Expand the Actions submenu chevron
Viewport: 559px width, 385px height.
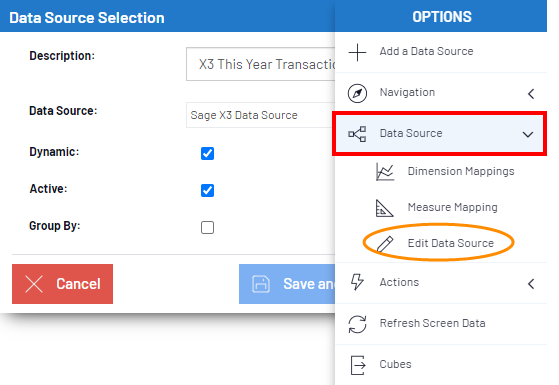(x=531, y=284)
